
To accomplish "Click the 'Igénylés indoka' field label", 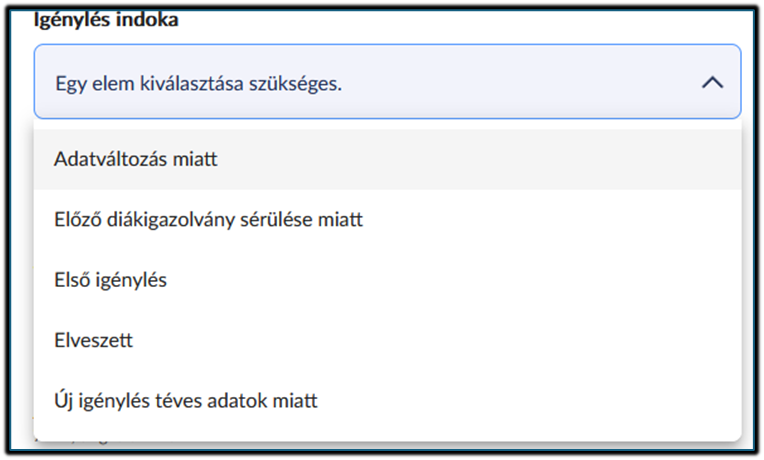I will pyautogui.click(x=107, y=20).
